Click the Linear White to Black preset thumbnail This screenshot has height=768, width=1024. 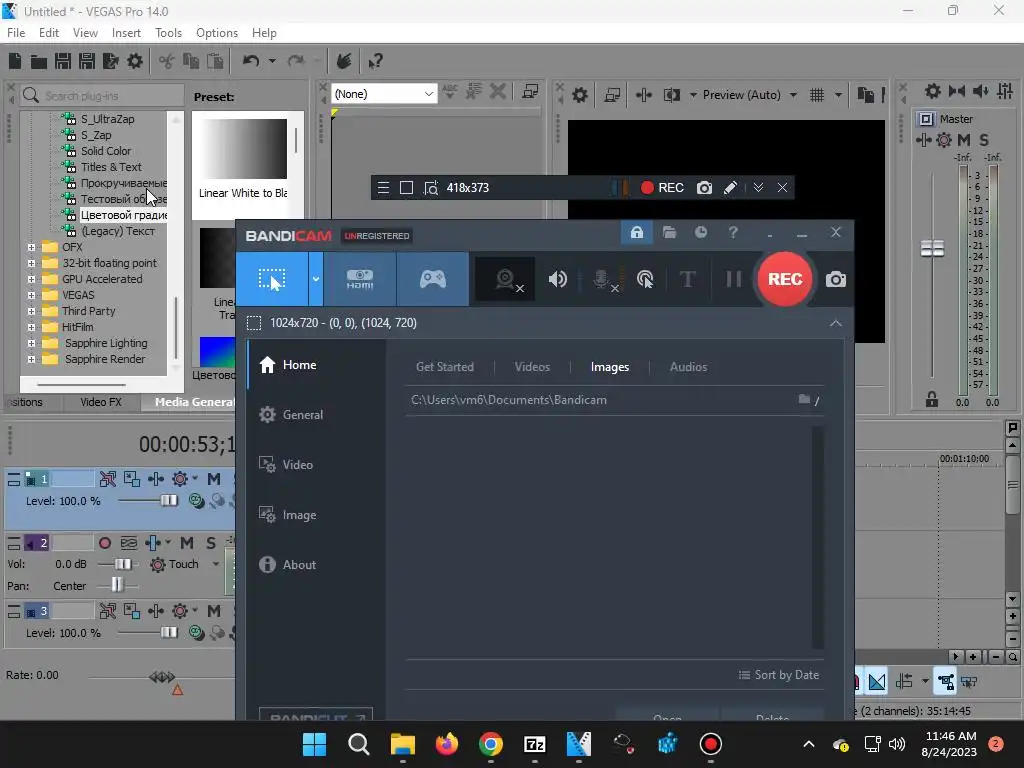tap(243, 150)
